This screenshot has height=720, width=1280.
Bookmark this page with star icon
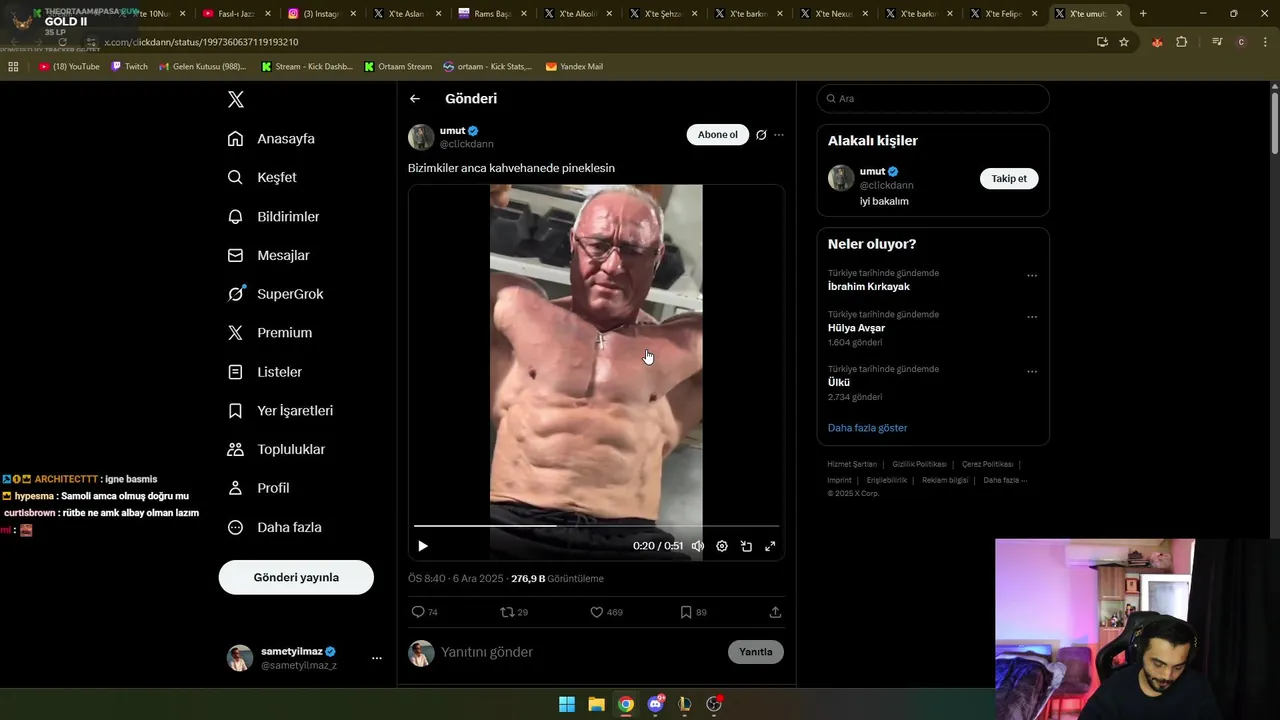pos(1124,42)
